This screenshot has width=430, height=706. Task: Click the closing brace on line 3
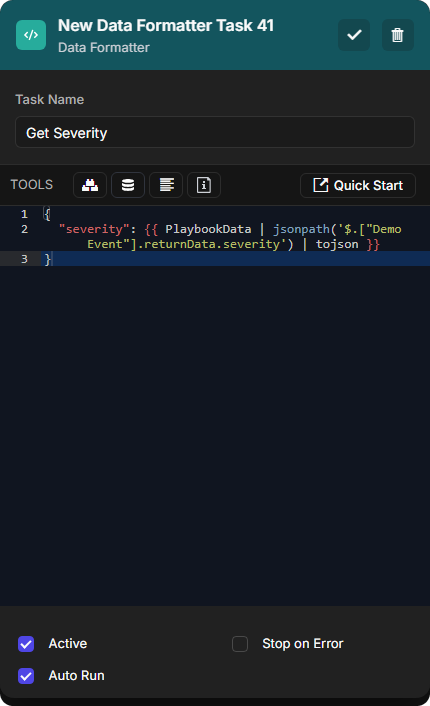pyautogui.click(x=47, y=259)
